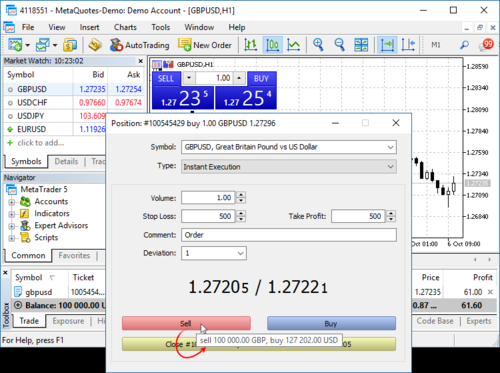Switch to Favorites tab in Navigator
Image resolution: width=500 pixels, height=373 pixels.
point(74,256)
